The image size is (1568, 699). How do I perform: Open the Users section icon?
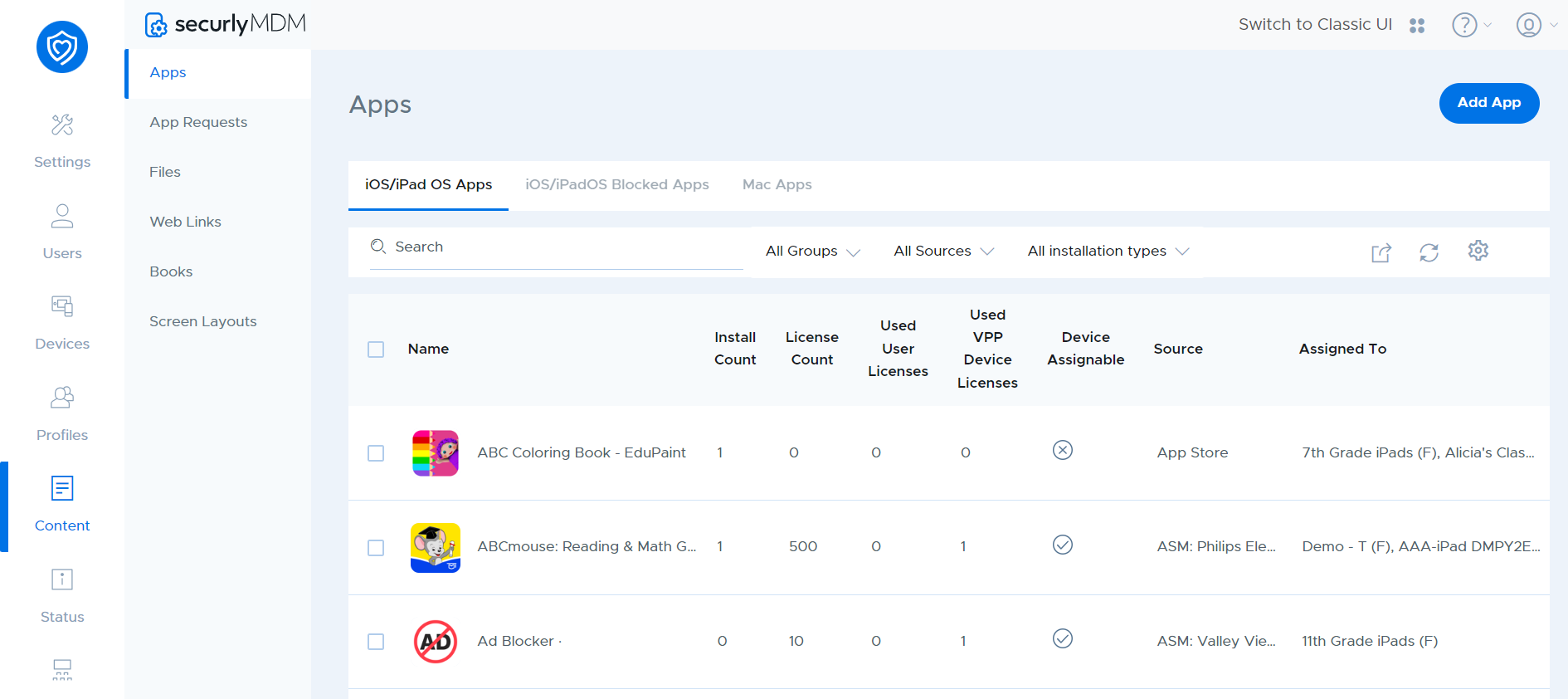pyautogui.click(x=62, y=216)
